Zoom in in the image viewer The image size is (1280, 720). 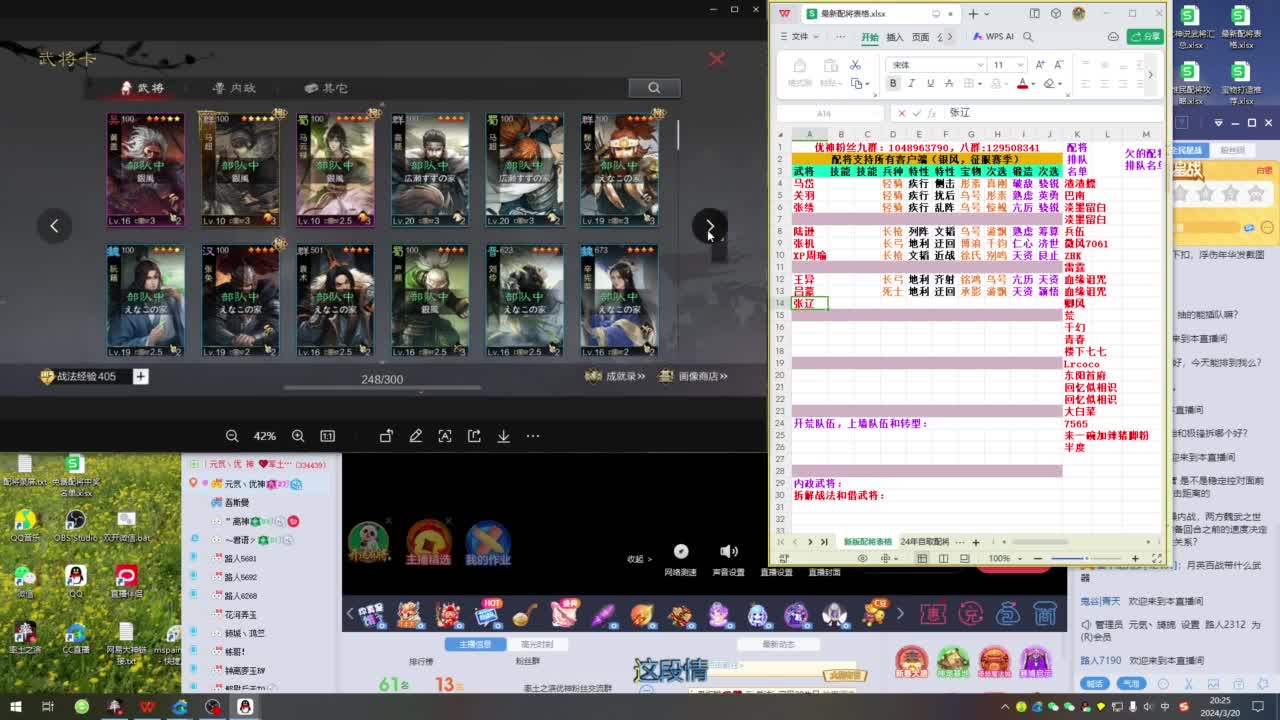pyautogui.click(x=298, y=436)
